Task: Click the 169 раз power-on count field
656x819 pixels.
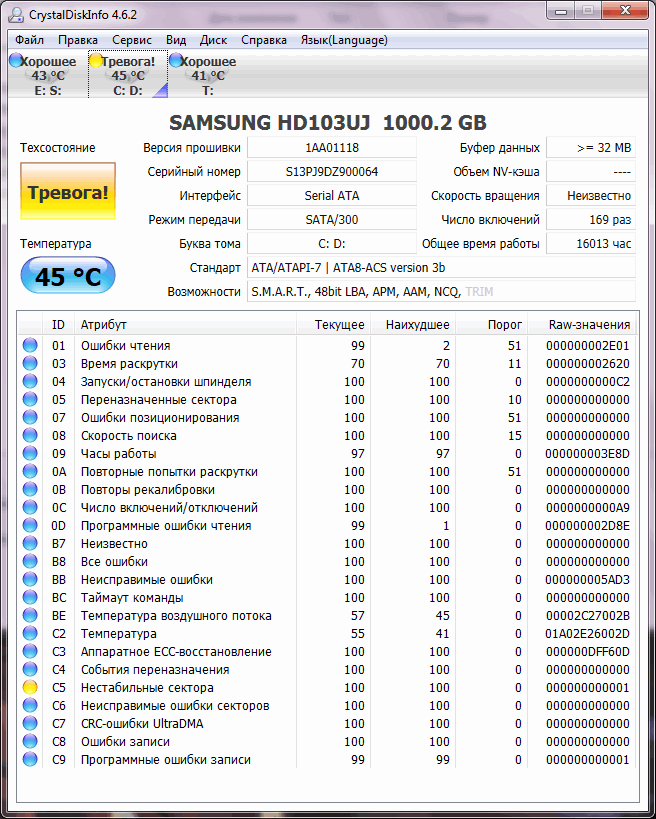Action: tap(591, 220)
